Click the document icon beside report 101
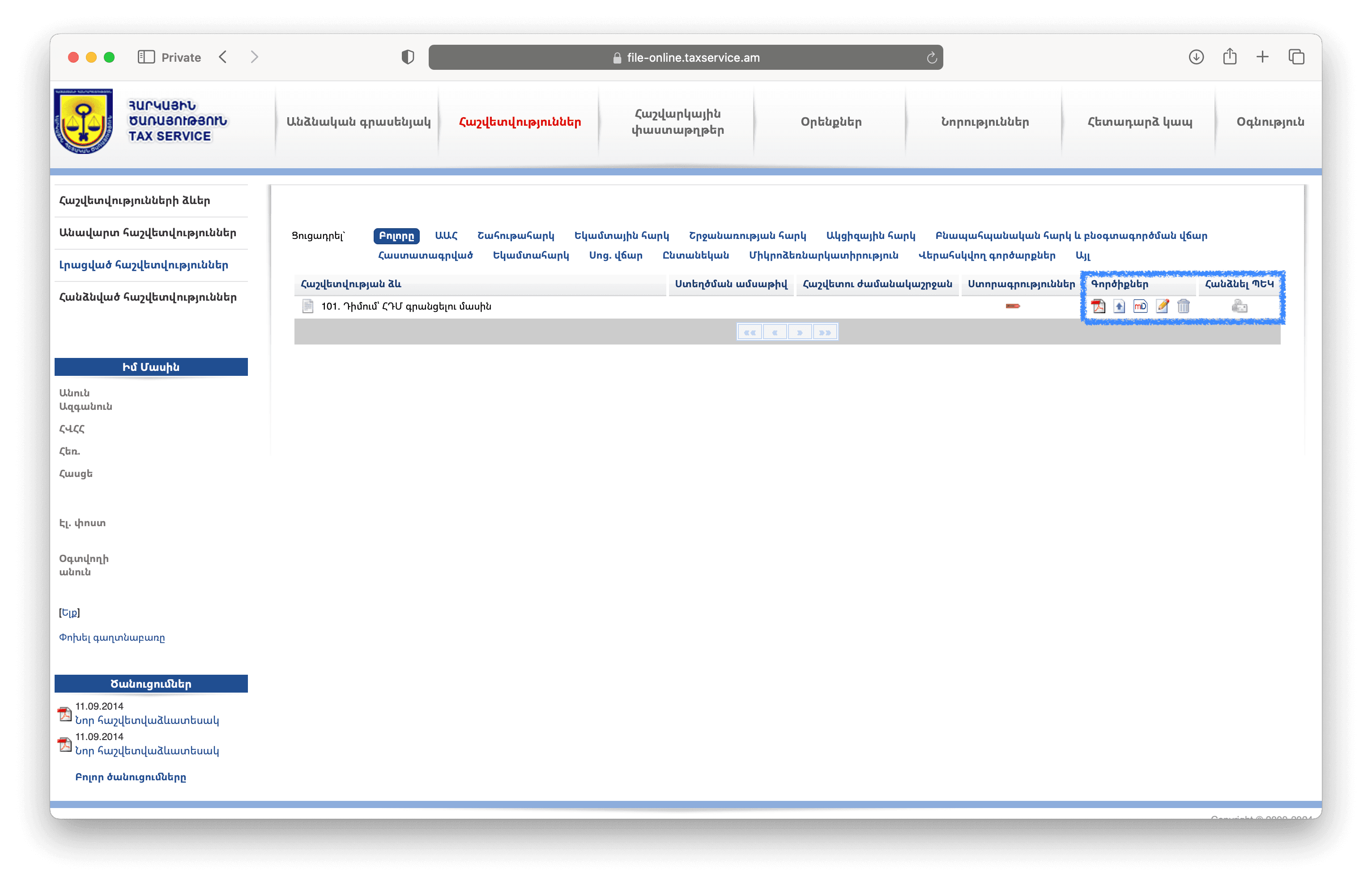This screenshot has height=885, width=1372. [308, 306]
